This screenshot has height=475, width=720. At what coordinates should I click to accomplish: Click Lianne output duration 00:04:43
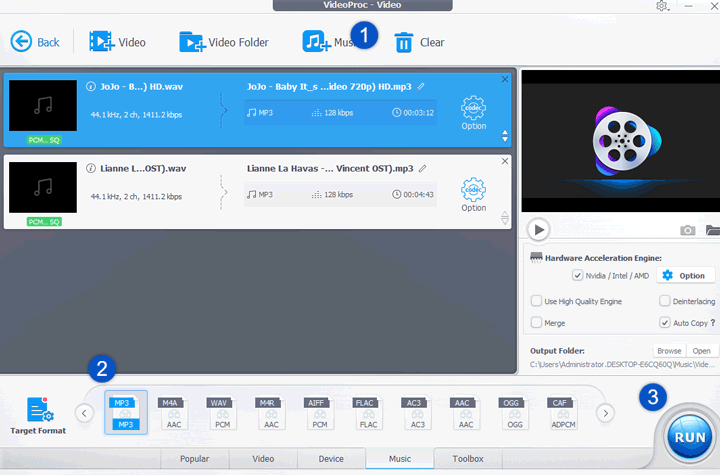[418, 194]
